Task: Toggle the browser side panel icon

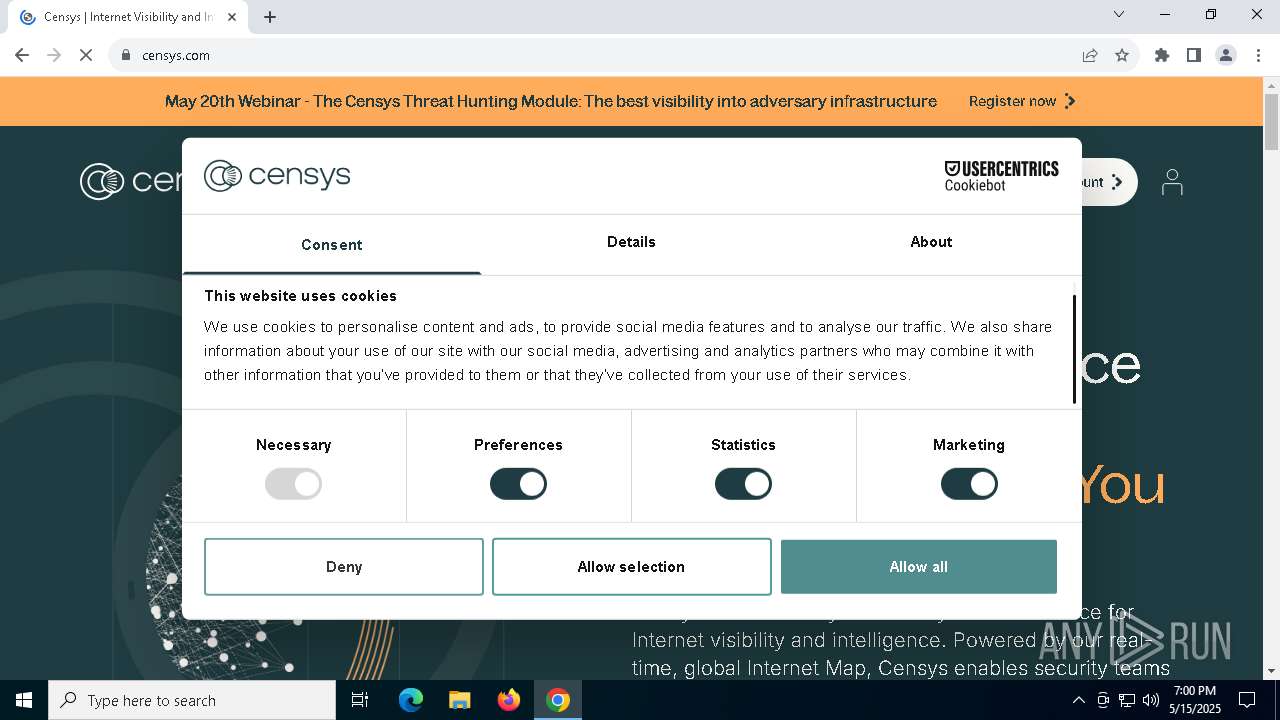Action: click(1194, 55)
